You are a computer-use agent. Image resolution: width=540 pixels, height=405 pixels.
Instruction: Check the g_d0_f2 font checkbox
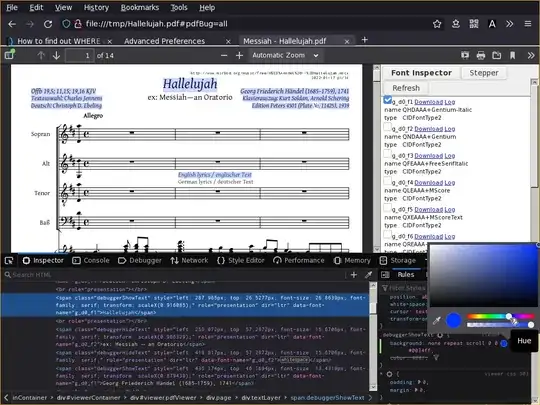(x=388, y=127)
